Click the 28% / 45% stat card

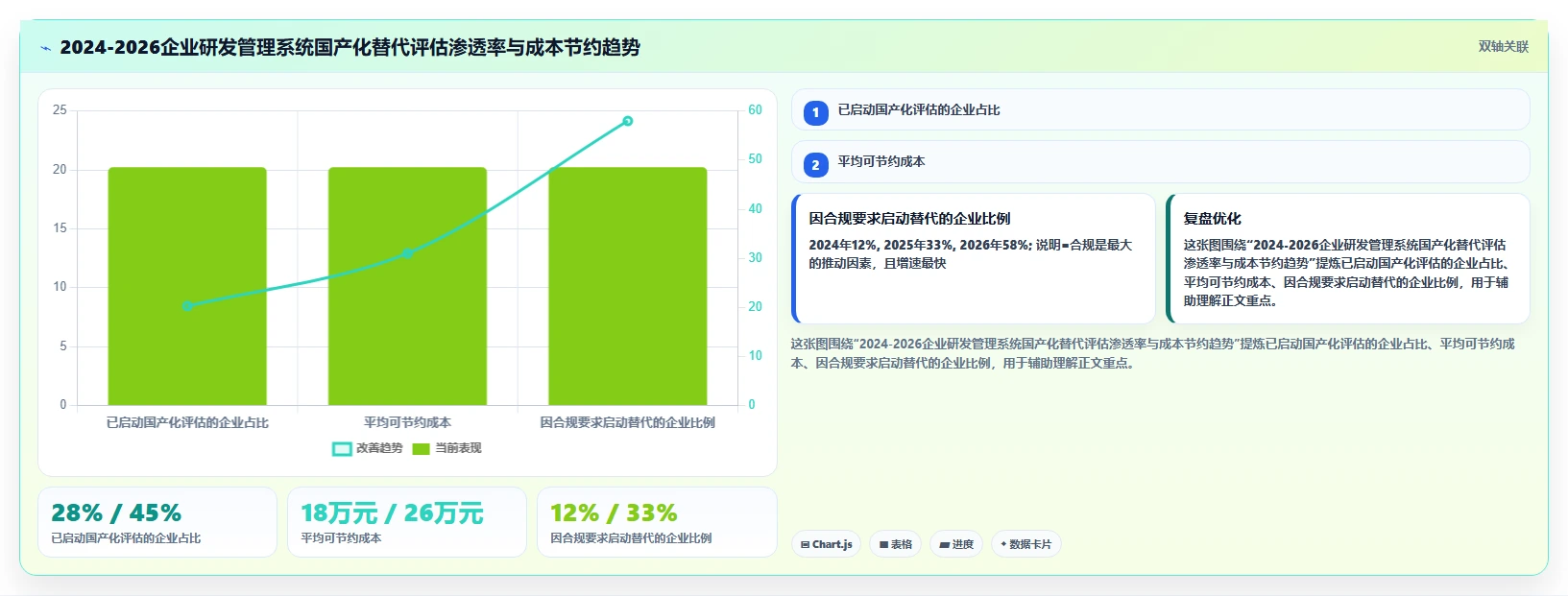(x=157, y=522)
